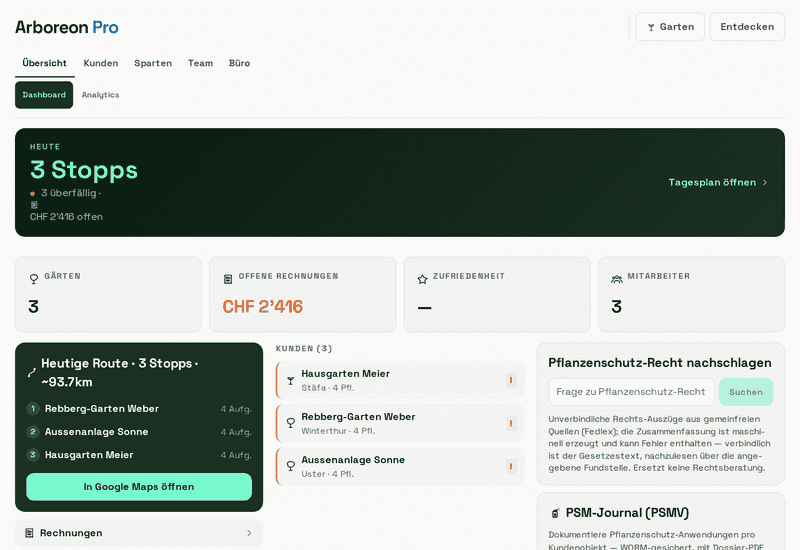Open the Mitarbeiter stat card
Screen dimensions: 800x550
(x=691, y=294)
